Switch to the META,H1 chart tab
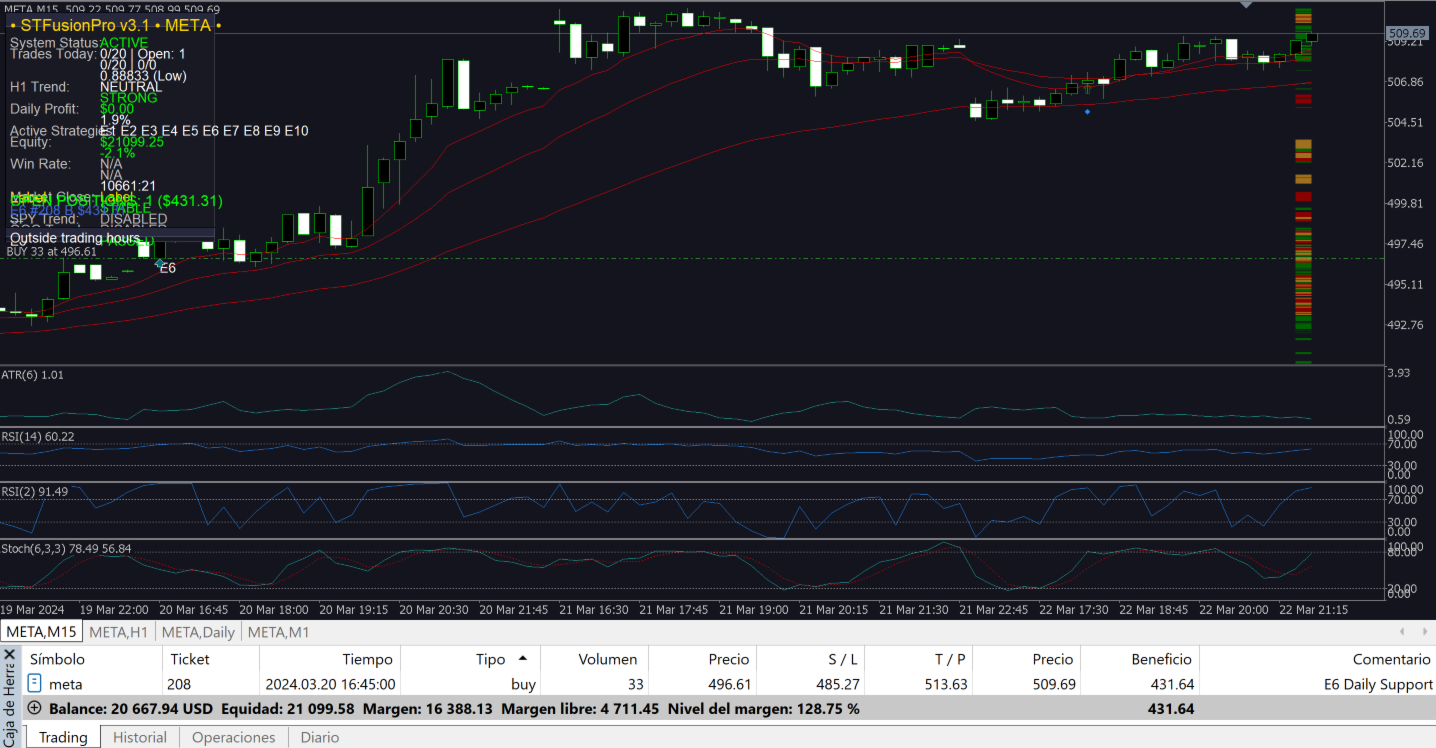This screenshot has height=748, width=1436. pos(118,632)
